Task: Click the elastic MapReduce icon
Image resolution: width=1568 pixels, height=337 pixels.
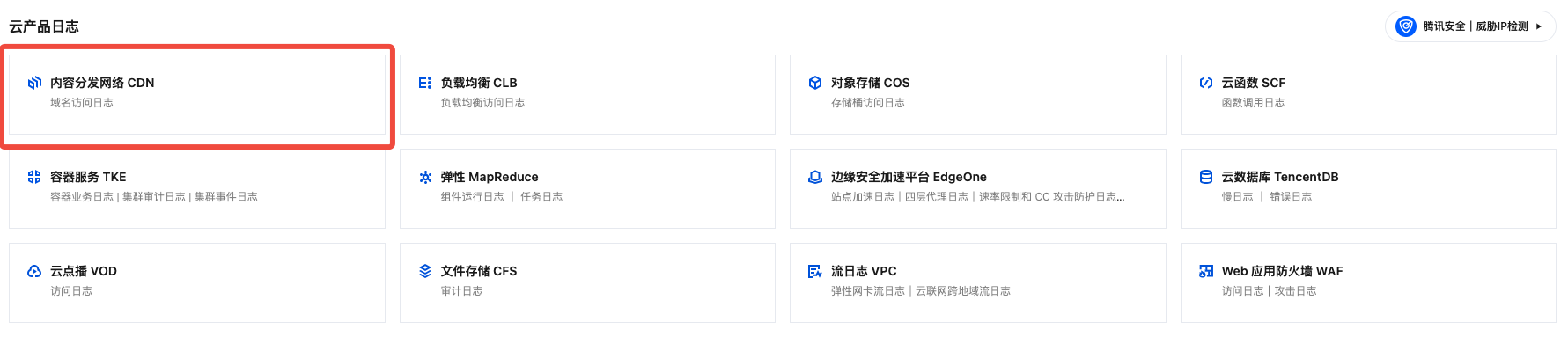Action: (x=425, y=177)
